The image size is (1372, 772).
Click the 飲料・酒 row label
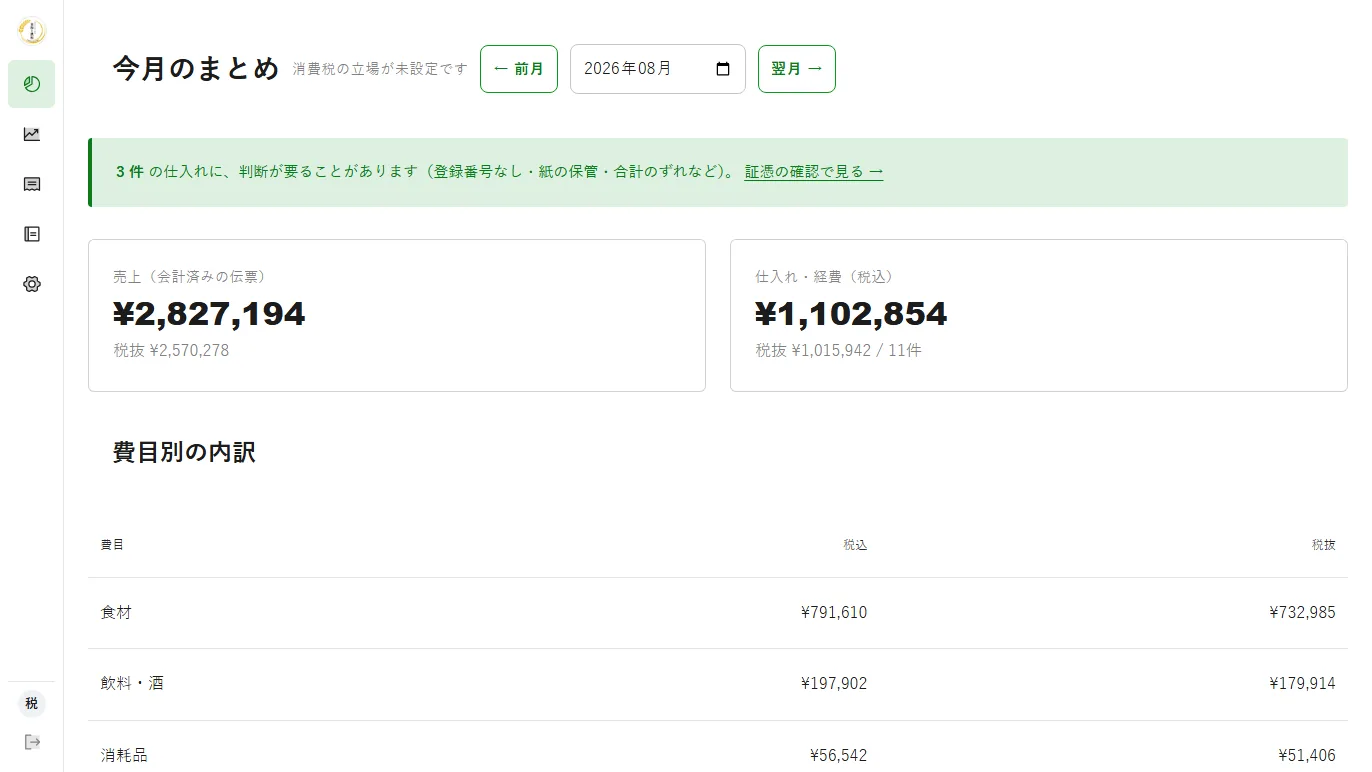(x=132, y=684)
